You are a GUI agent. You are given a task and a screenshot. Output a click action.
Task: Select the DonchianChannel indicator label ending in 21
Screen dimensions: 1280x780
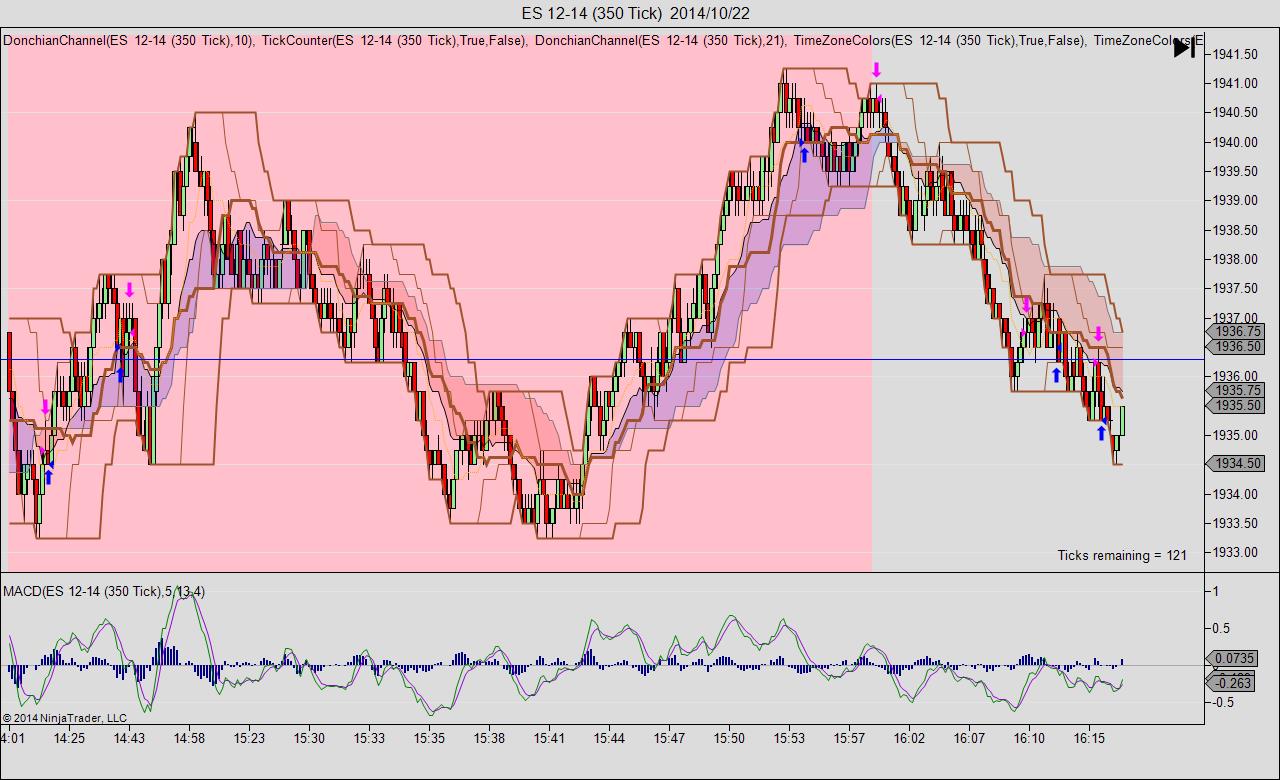(660, 41)
